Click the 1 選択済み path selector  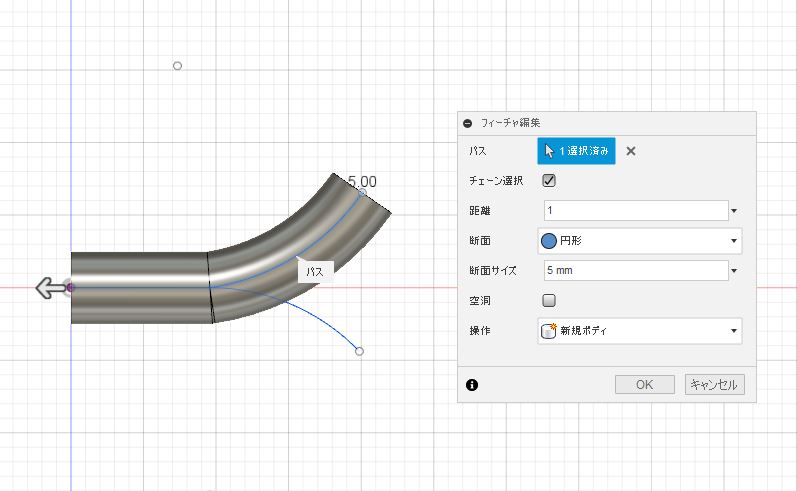coord(576,151)
